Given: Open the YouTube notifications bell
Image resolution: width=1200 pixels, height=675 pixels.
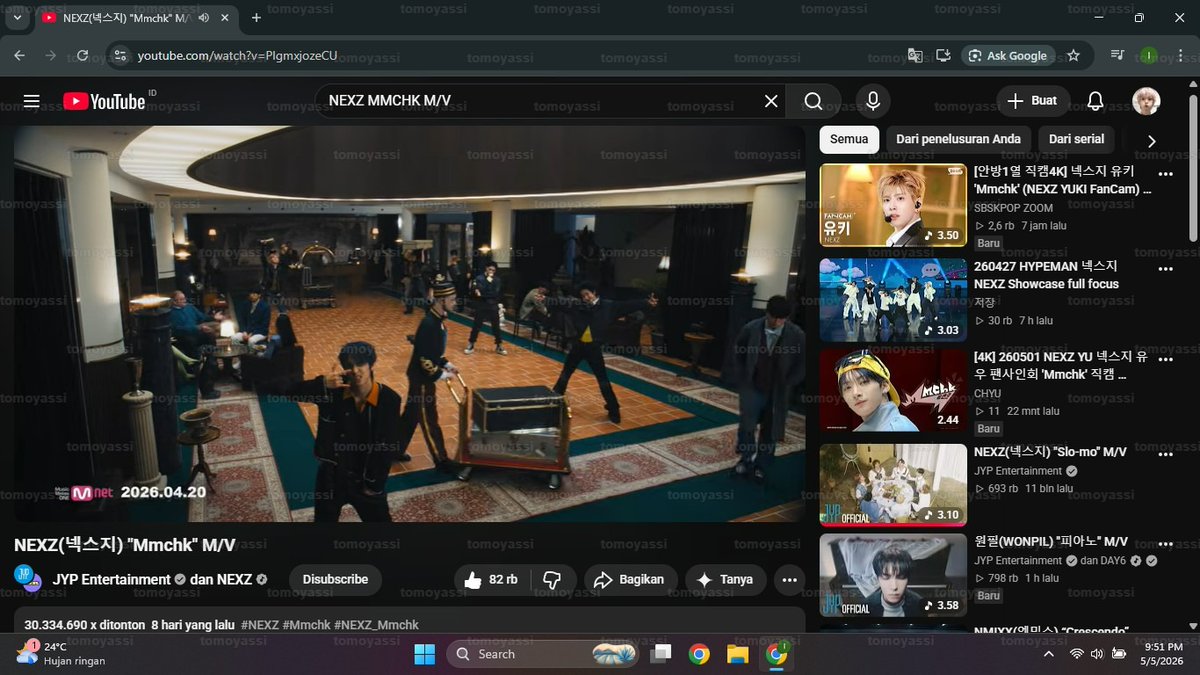Looking at the screenshot, I should 1096,101.
